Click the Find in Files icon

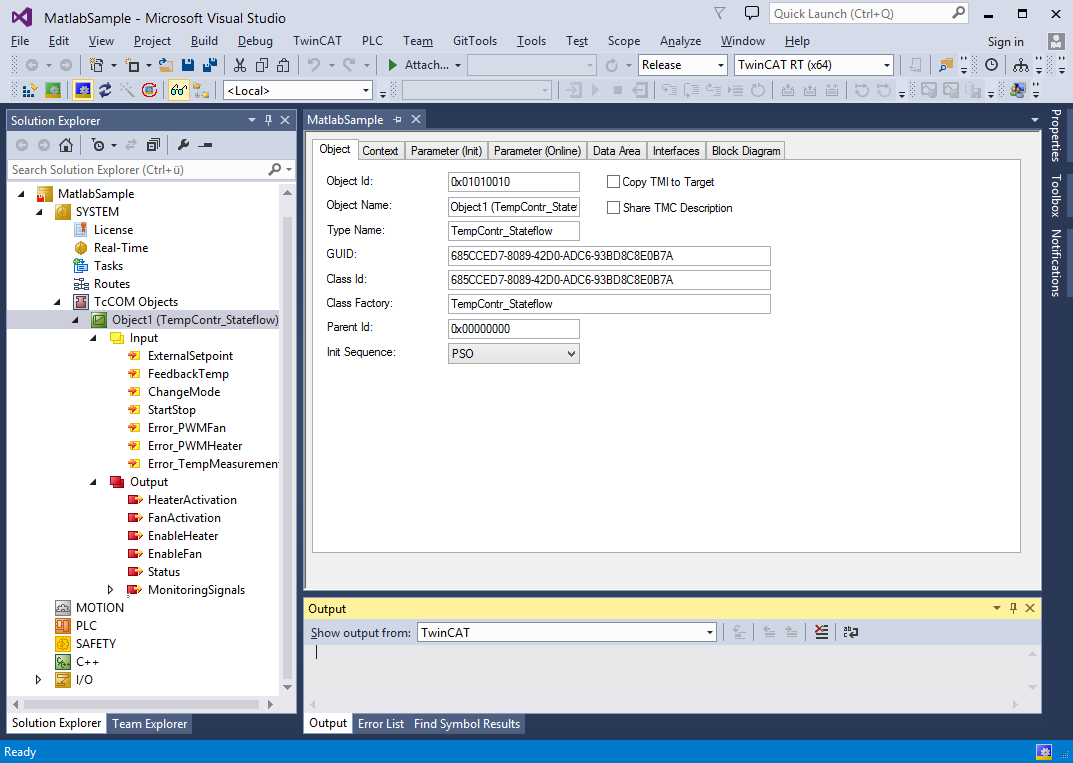pos(946,65)
